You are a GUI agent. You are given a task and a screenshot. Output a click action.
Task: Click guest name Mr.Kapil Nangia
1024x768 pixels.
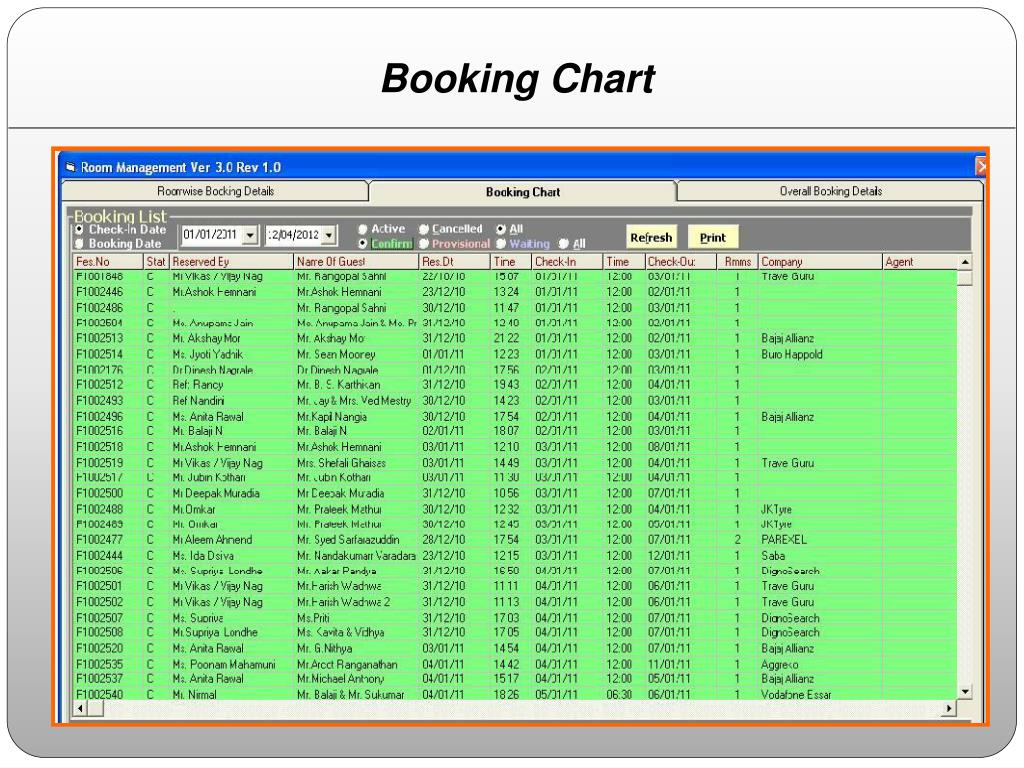point(332,417)
